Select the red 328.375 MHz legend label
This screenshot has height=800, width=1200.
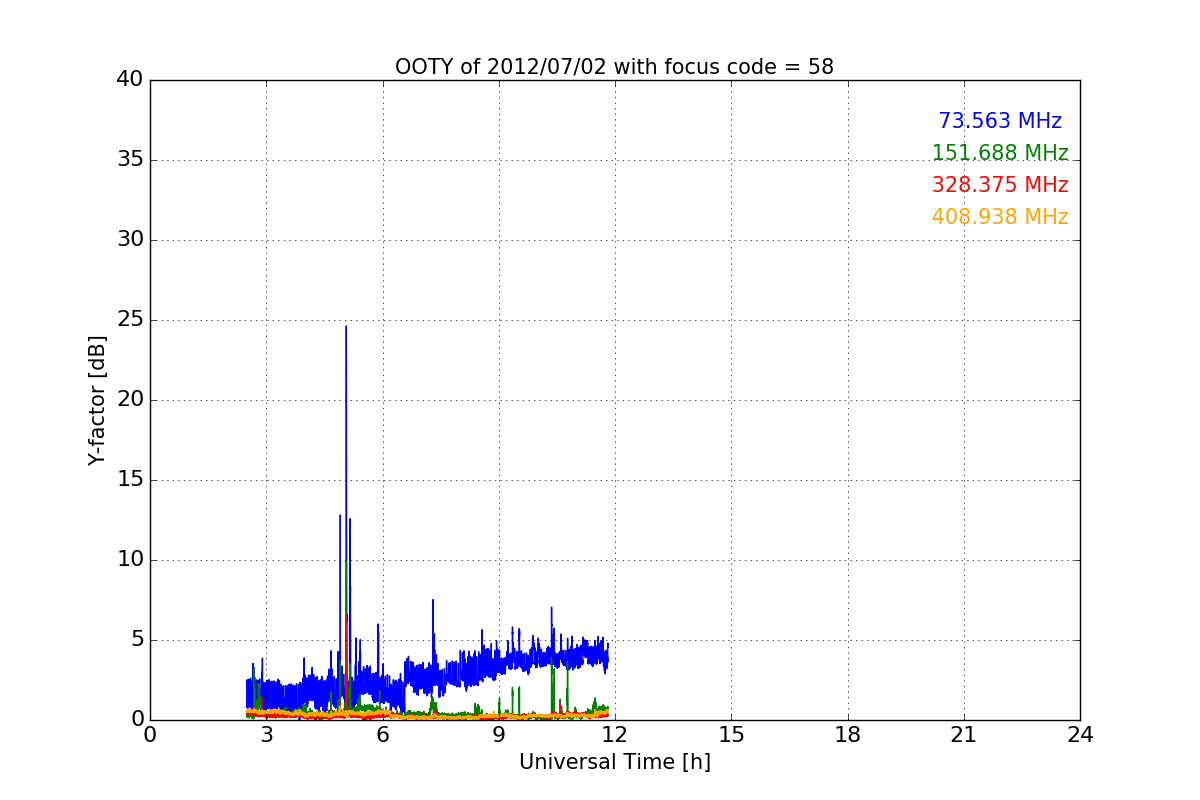pyautogui.click(x=1000, y=185)
